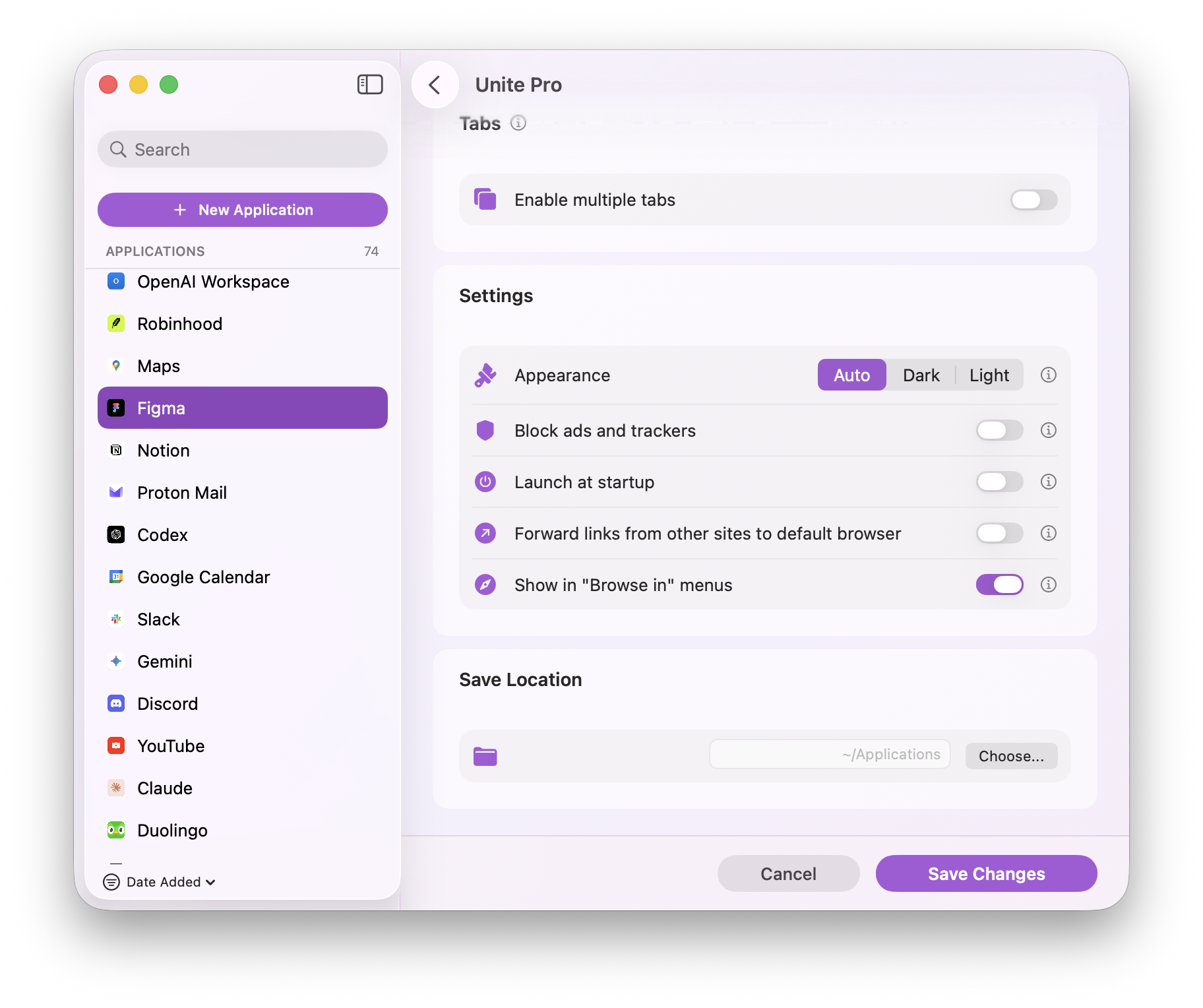Viewport: 1203px width, 1008px height.
Task: Select Slack in applications list
Action: (243, 619)
